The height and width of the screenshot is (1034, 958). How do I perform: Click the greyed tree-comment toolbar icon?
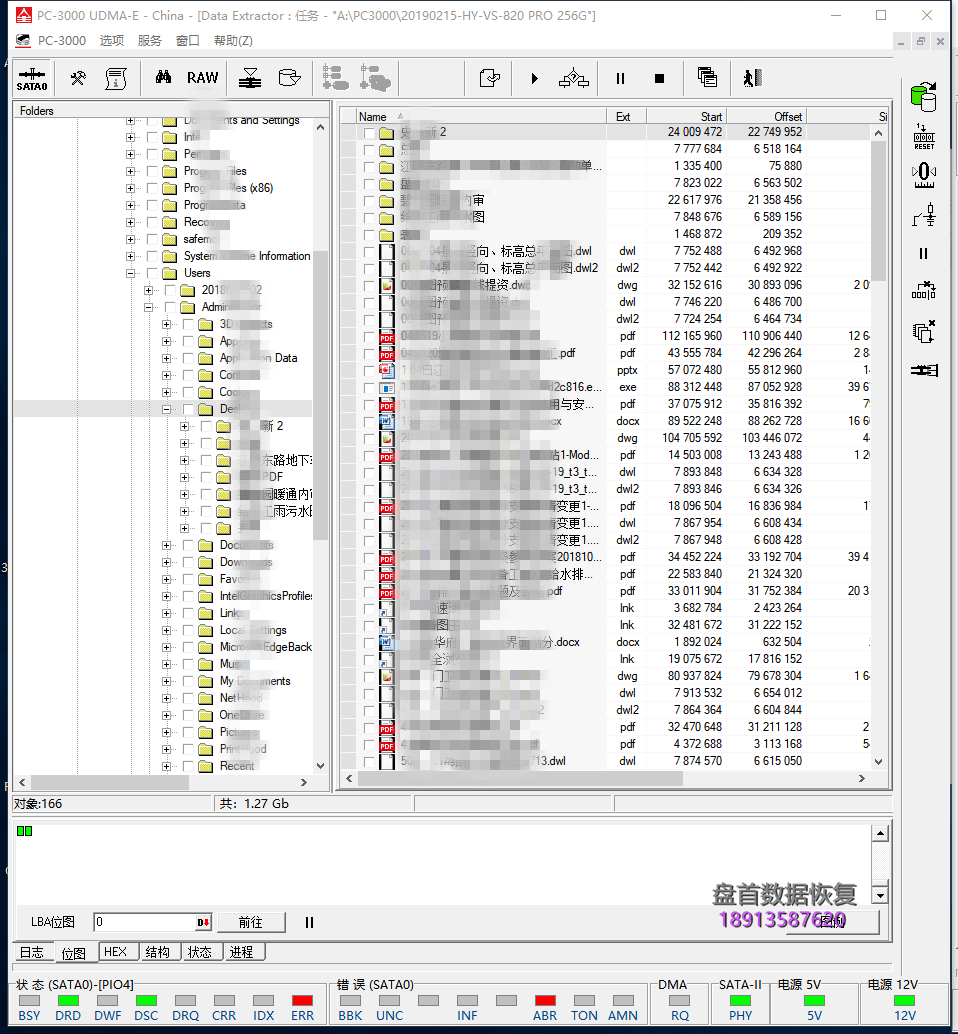coord(375,78)
